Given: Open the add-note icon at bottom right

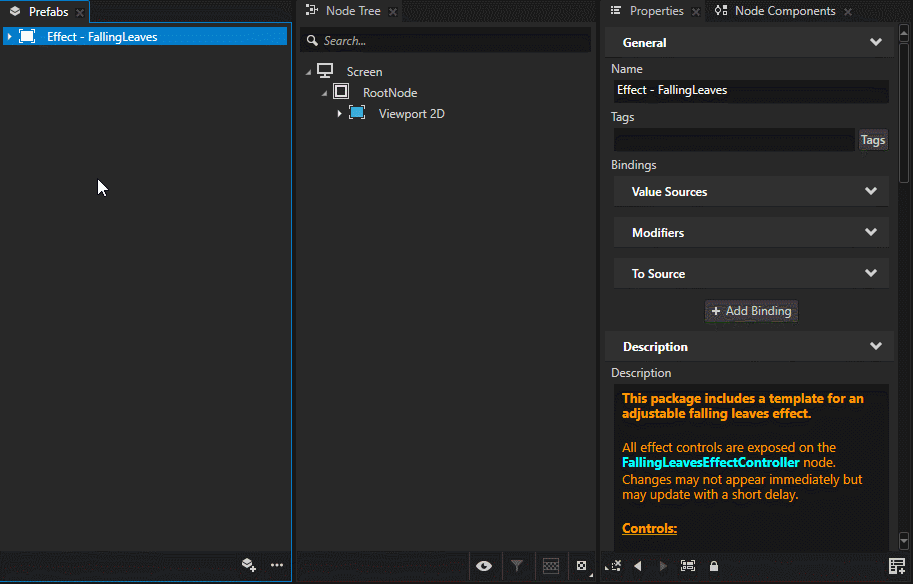Looking at the screenshot, I should [x=895, y=565].
